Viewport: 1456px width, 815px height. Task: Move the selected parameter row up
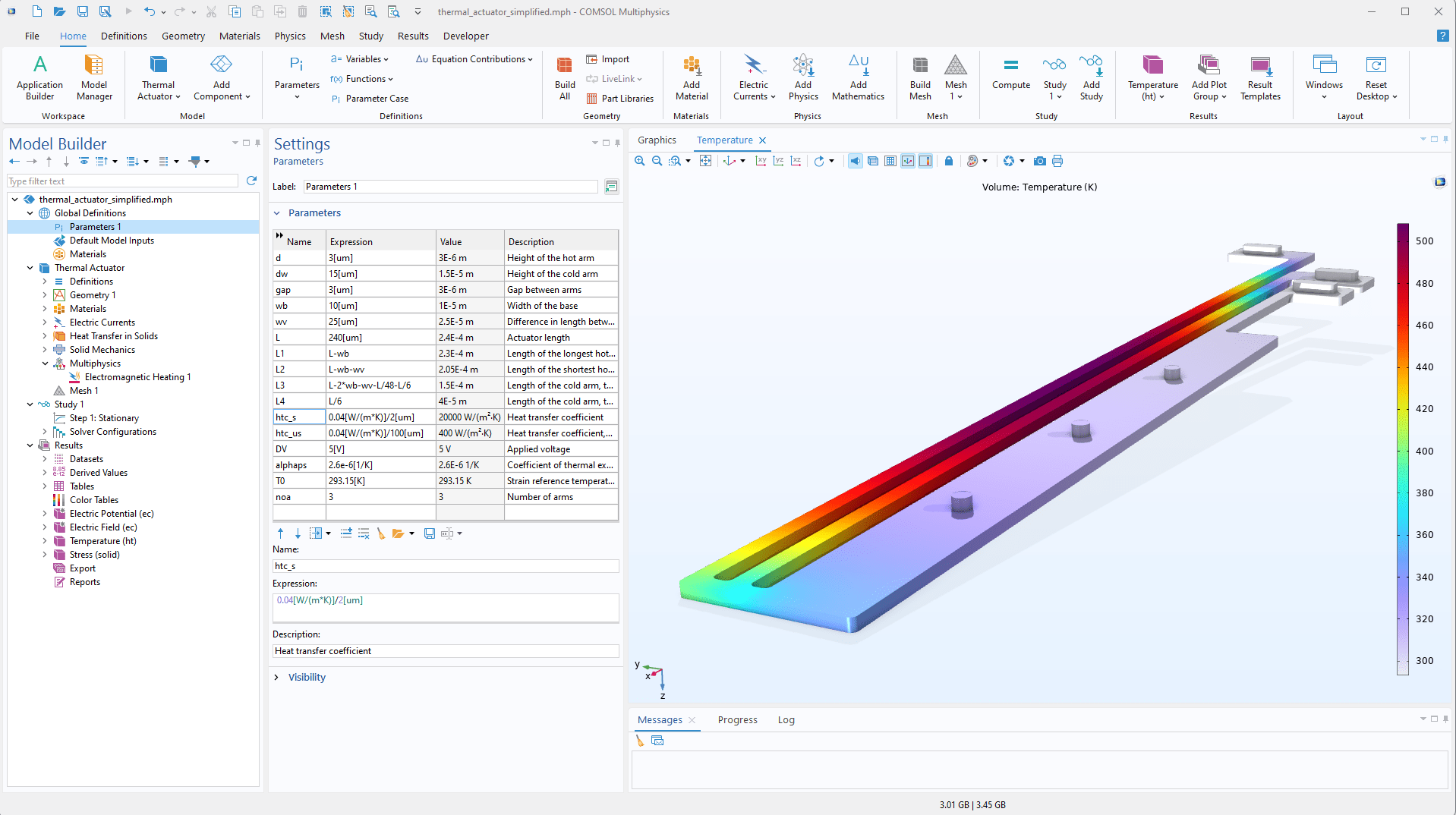point(280,533)
